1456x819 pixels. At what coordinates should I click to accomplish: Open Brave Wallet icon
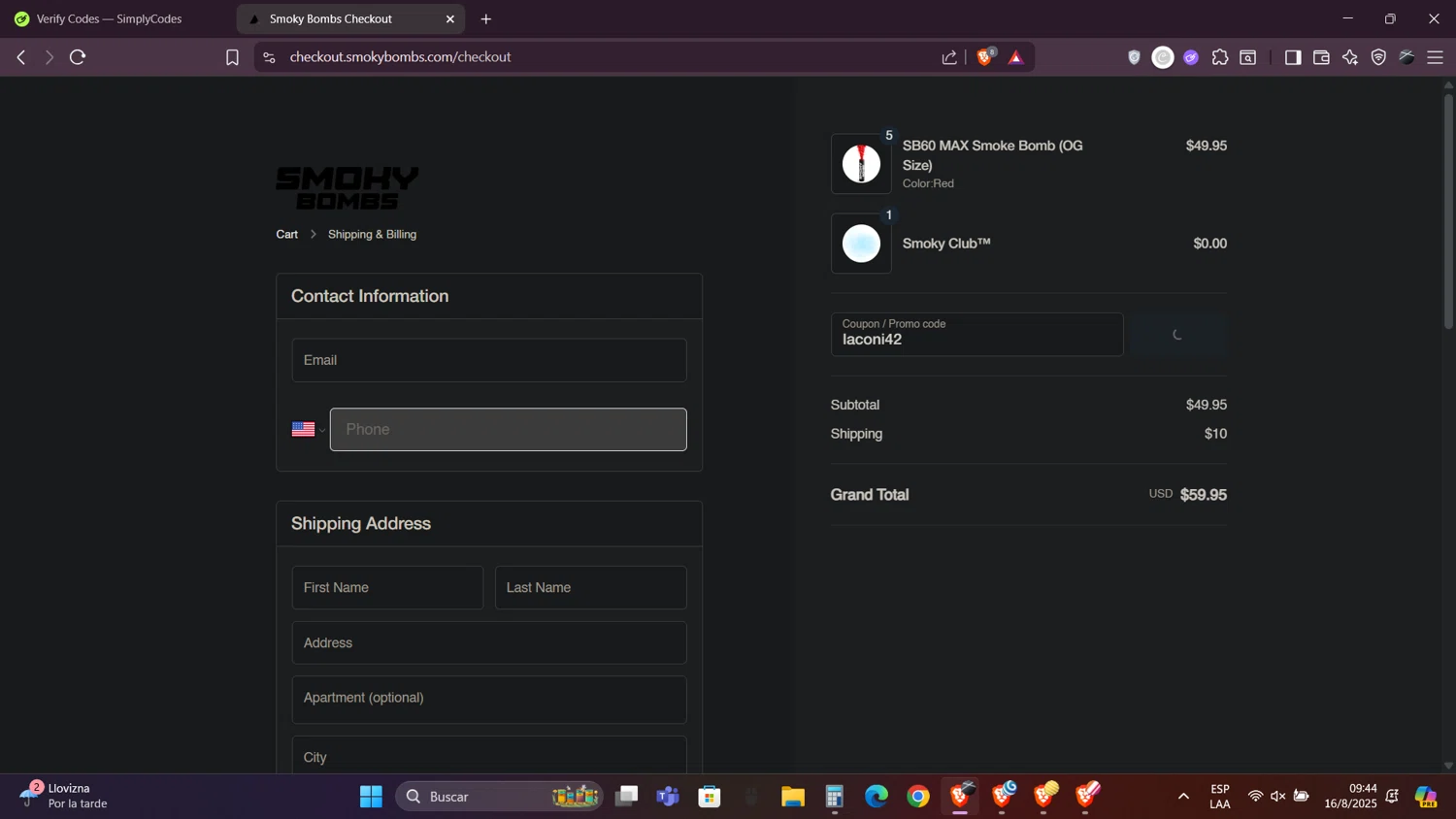click(1321, 57)
